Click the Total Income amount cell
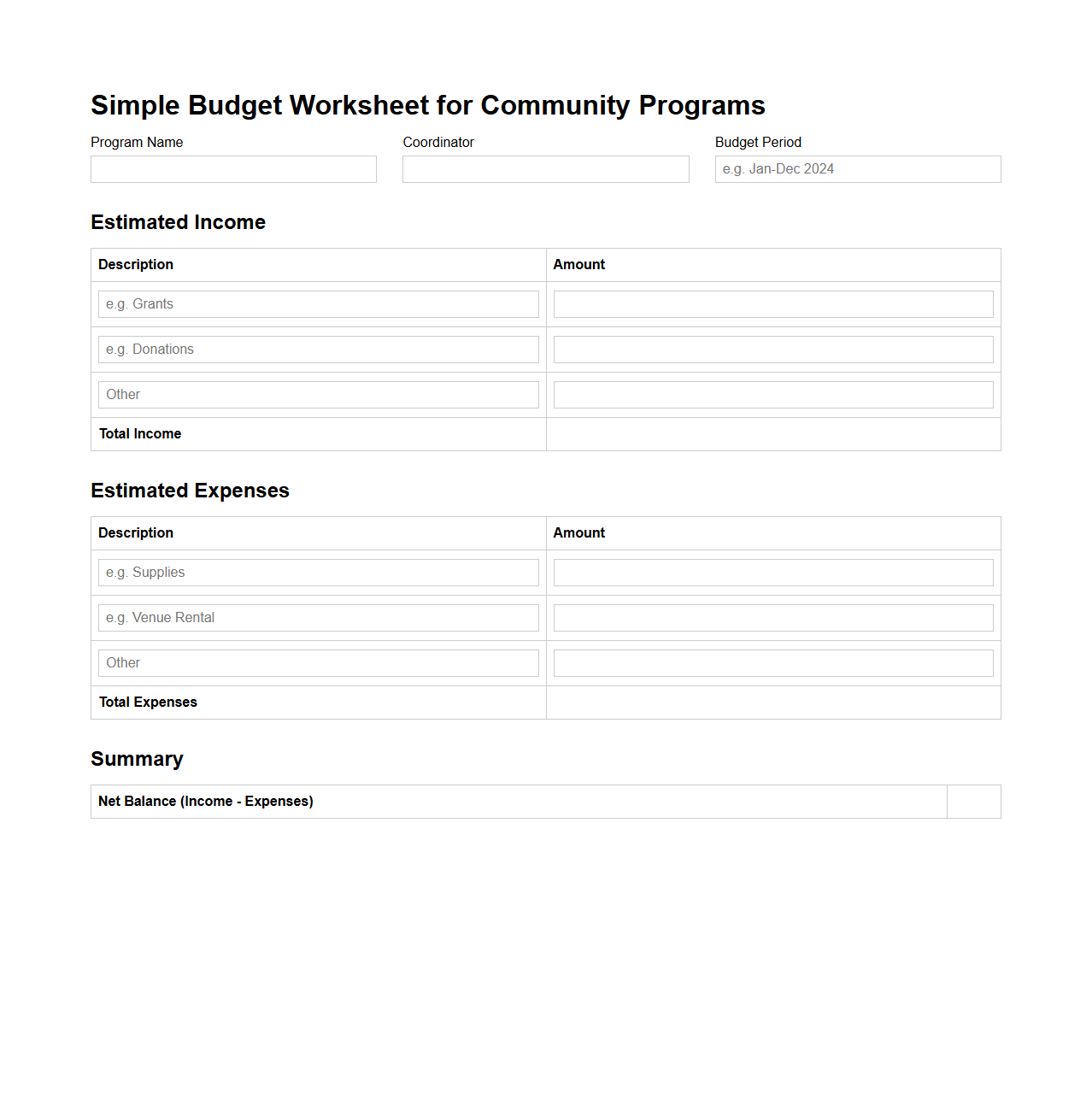1092x1111 pixels. point(772,434)
